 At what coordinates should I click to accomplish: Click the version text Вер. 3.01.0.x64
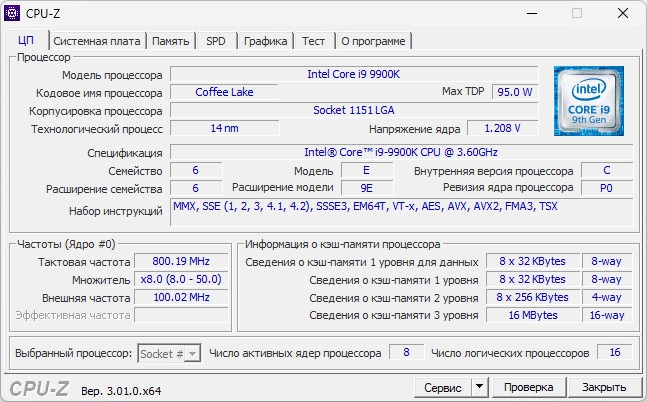point(121,391)
